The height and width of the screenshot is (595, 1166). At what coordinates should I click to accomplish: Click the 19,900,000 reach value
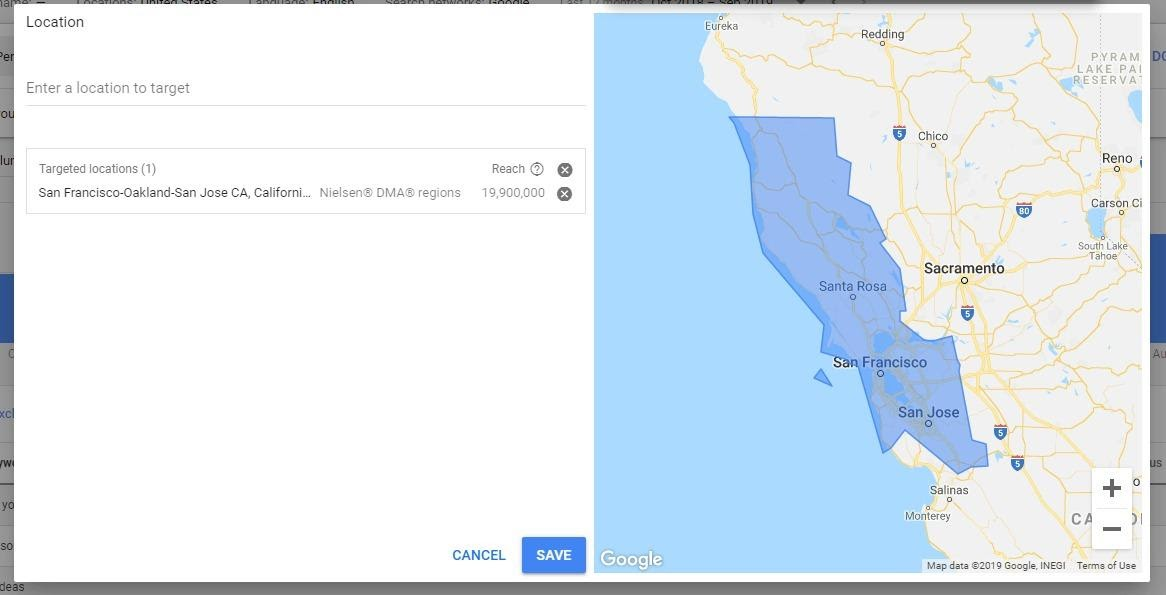[513, 193]
